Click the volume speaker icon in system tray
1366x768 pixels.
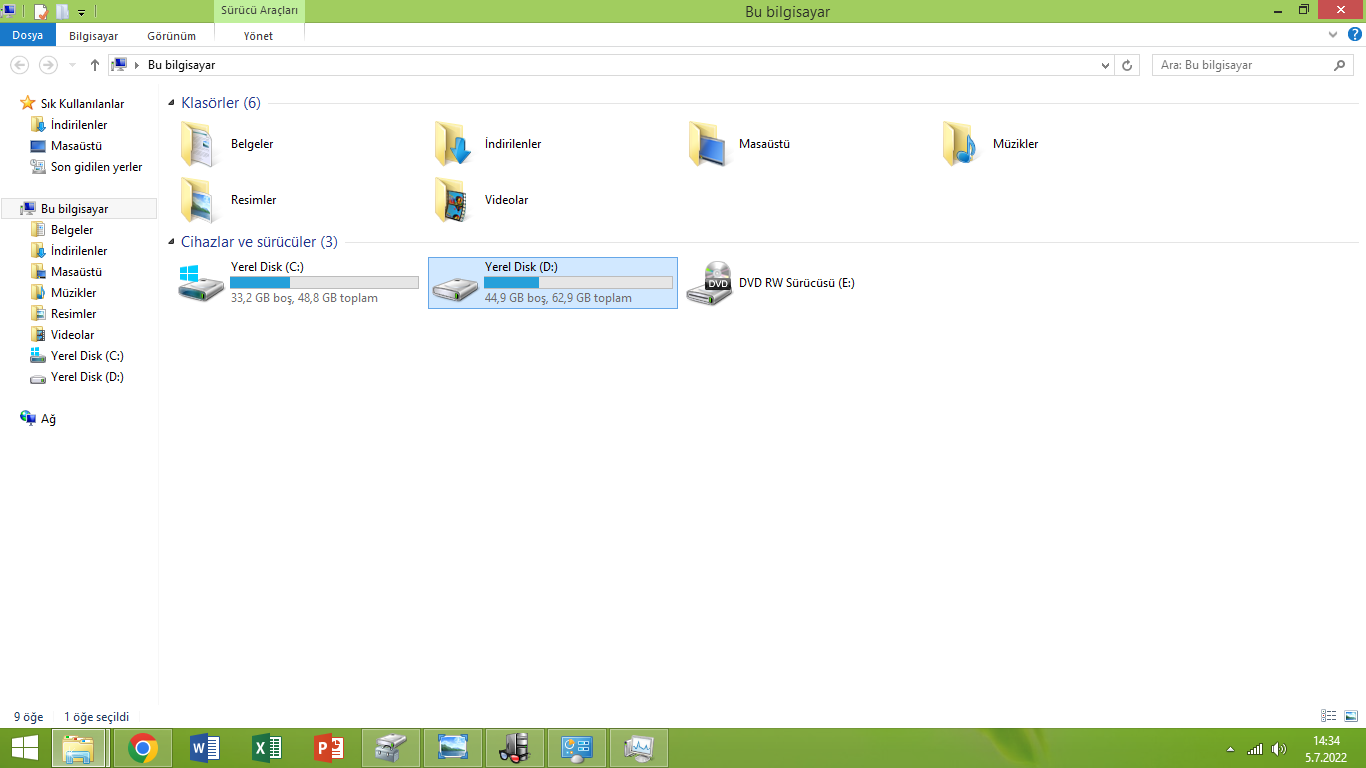click(x=1278, y=749)
